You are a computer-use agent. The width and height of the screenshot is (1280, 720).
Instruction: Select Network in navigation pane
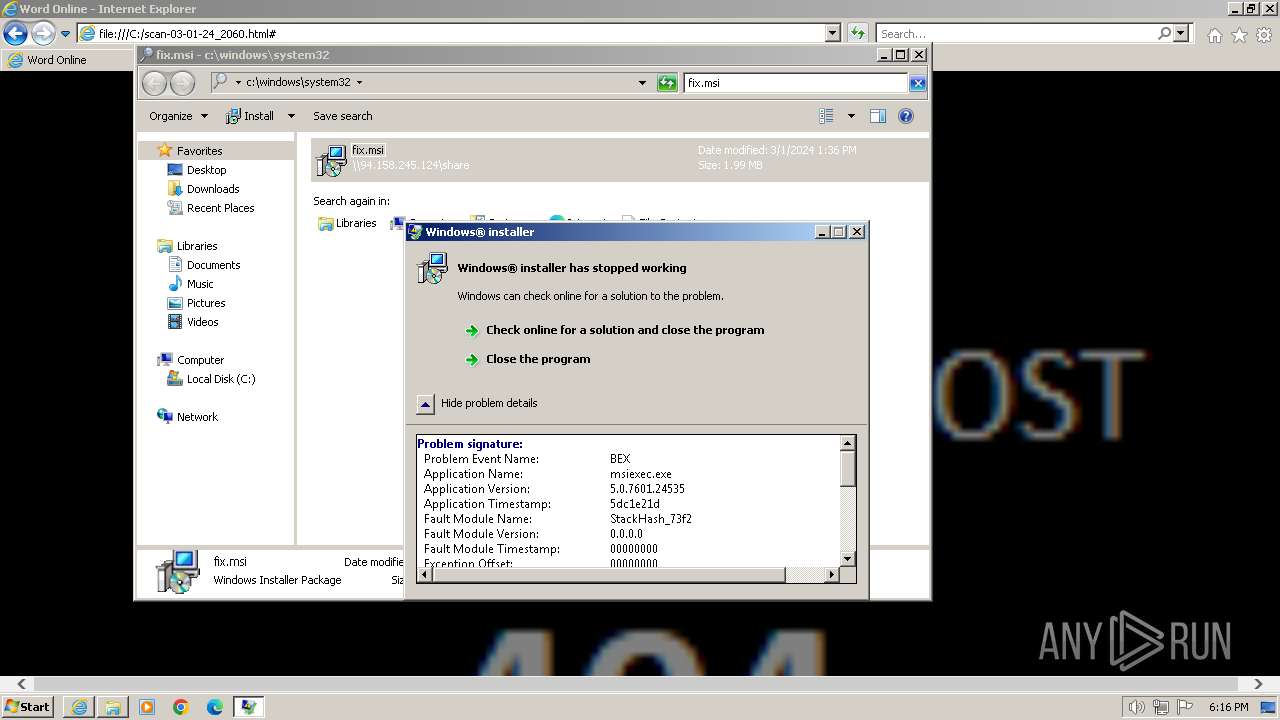(x=197, y=417)
